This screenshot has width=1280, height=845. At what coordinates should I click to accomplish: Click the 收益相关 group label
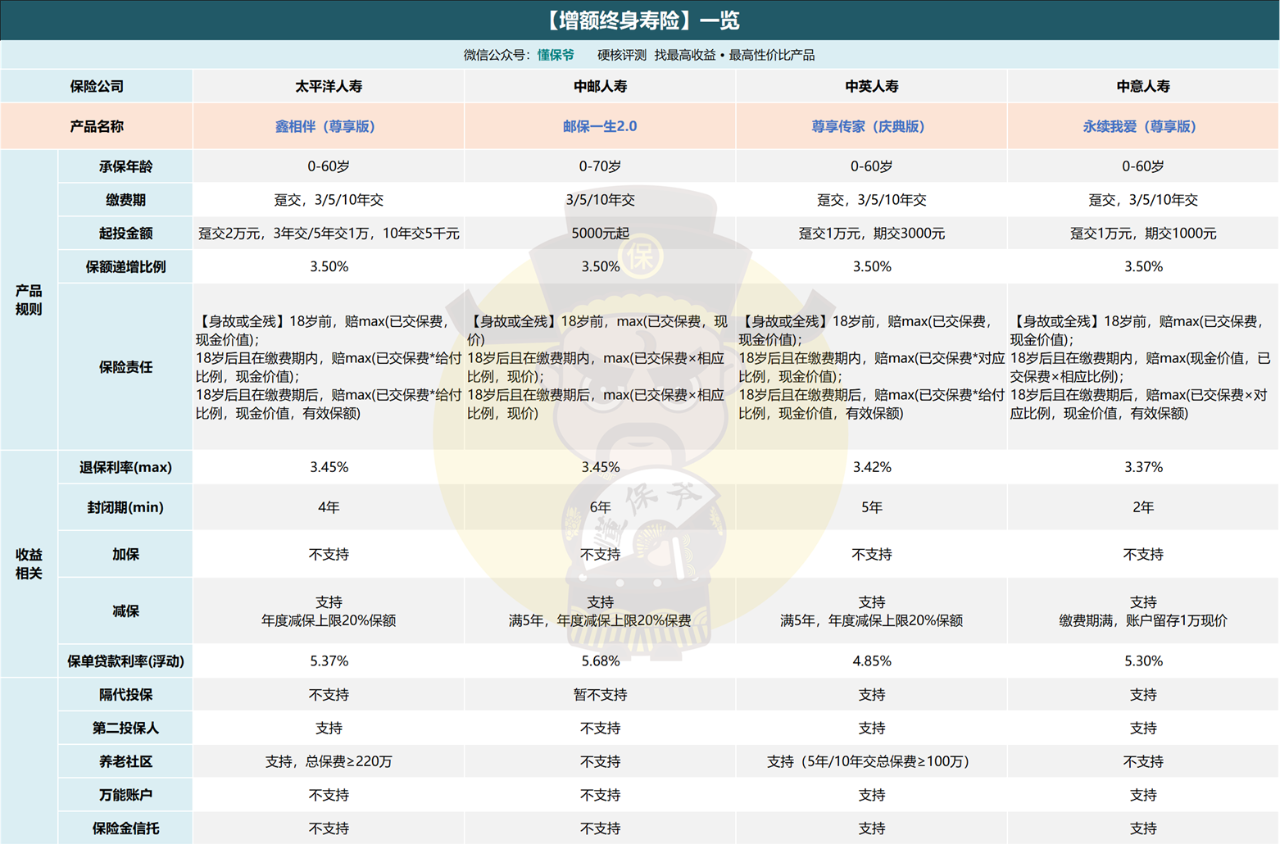[29, 564]
